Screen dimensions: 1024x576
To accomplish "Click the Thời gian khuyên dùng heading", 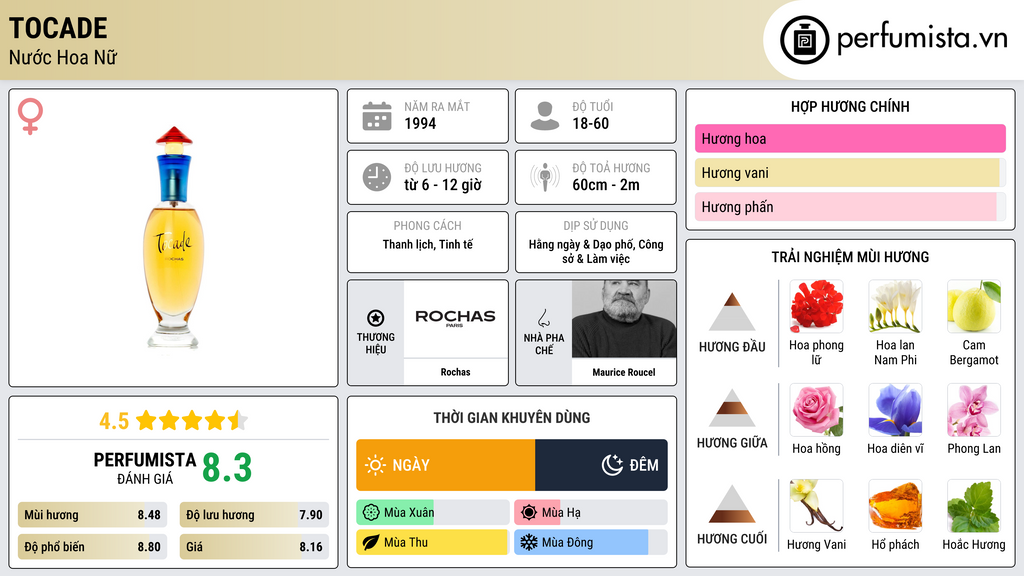I will point(512,417).
